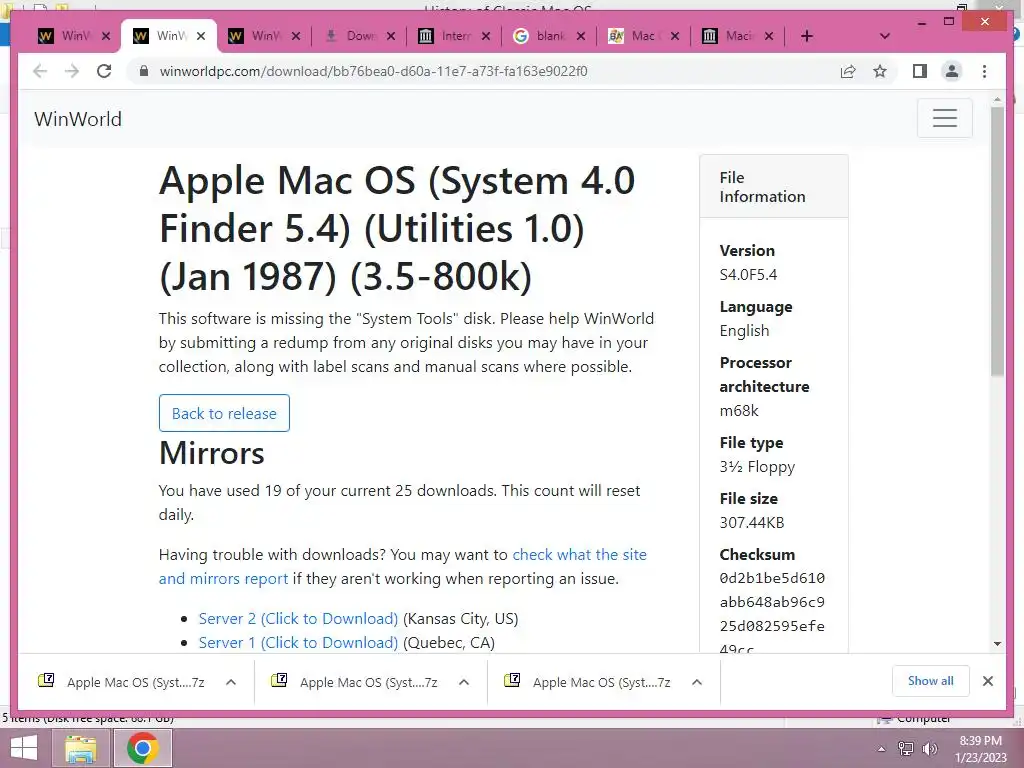
Task: Open check what the site and mirrors report link
Action: coord(402,566)
